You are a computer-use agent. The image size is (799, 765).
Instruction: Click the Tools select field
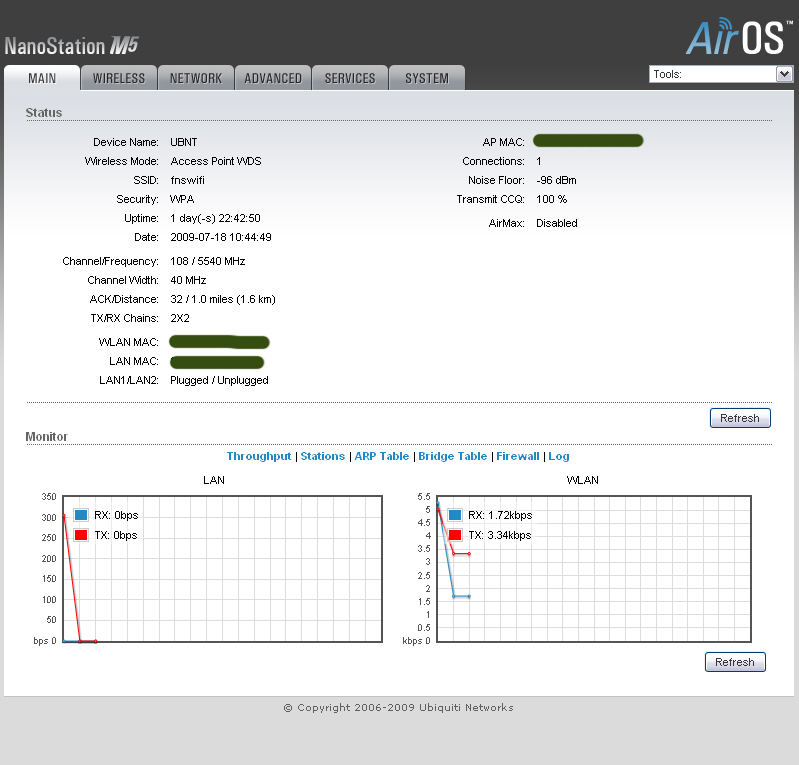tap(721, 74)
